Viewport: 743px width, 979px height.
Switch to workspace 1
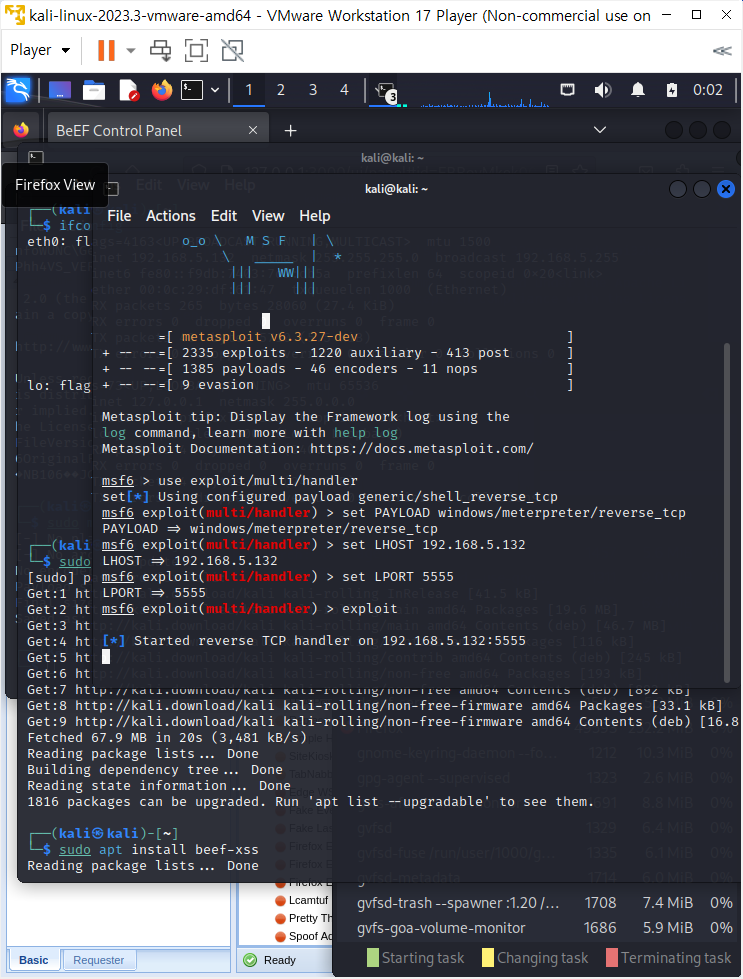[248, 90]
